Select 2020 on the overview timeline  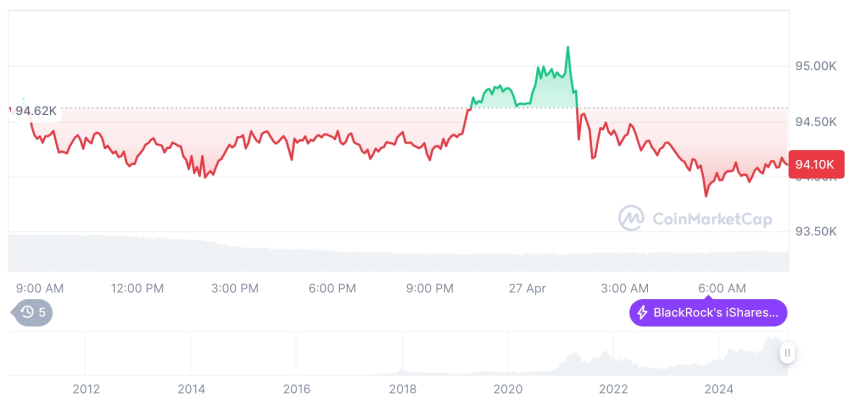coord(508,389)
